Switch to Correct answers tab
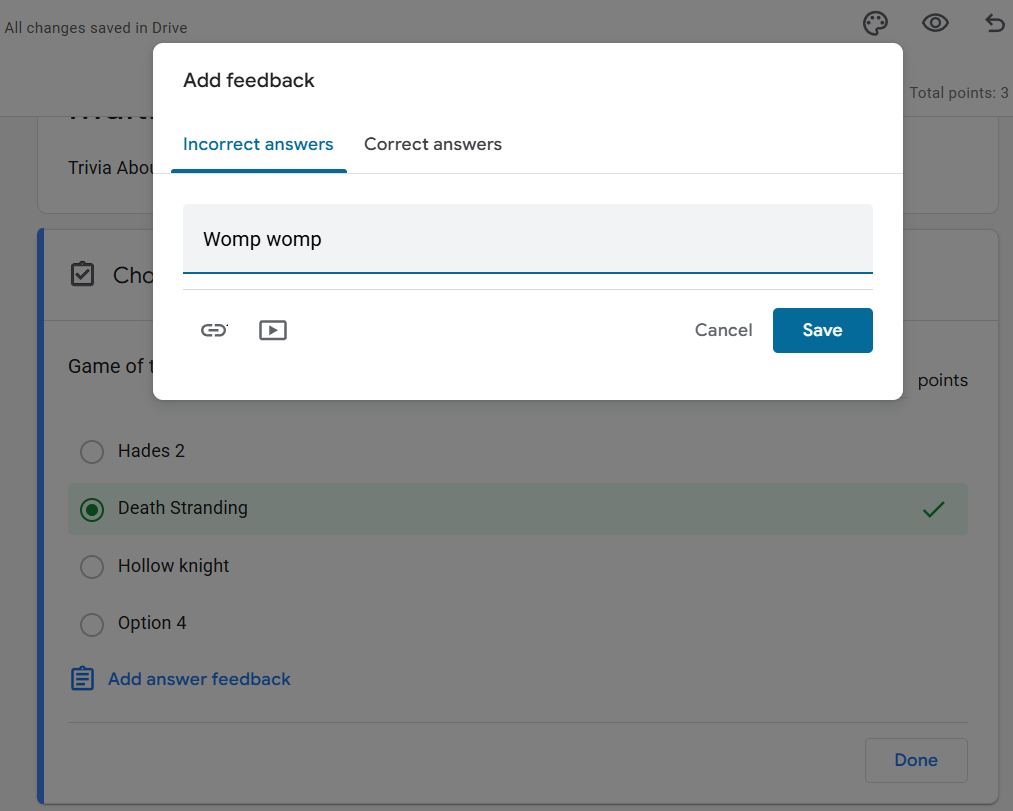The image size is (1013, 811). coord(433,144)
